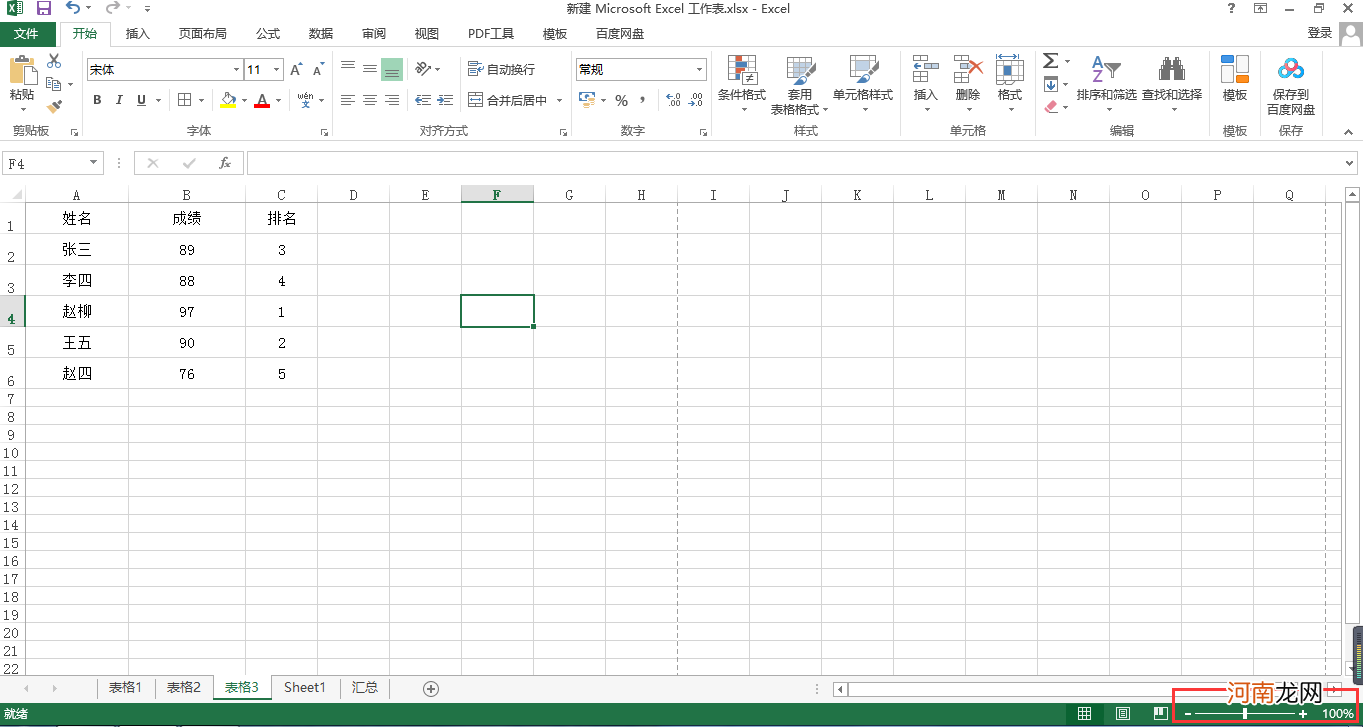Expand the formula bar

1350,163
